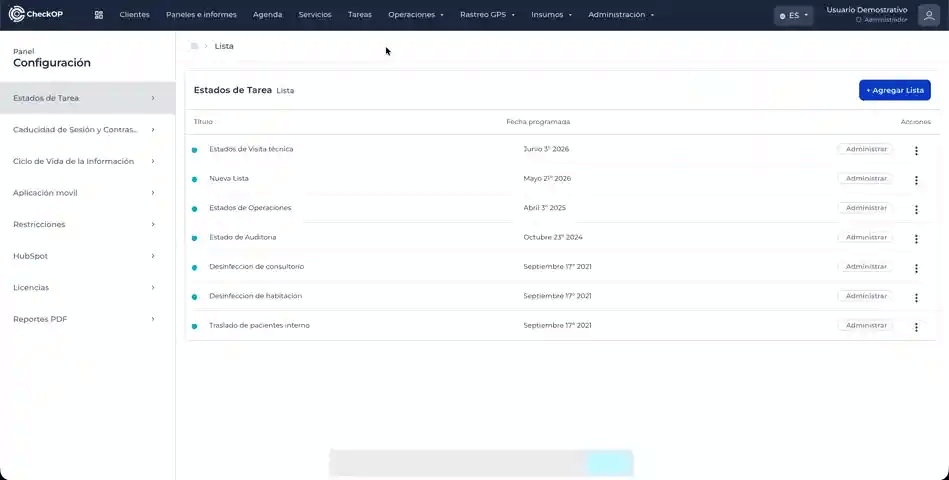
Task: Expand the Administración menu
Action: pos(621,15)
